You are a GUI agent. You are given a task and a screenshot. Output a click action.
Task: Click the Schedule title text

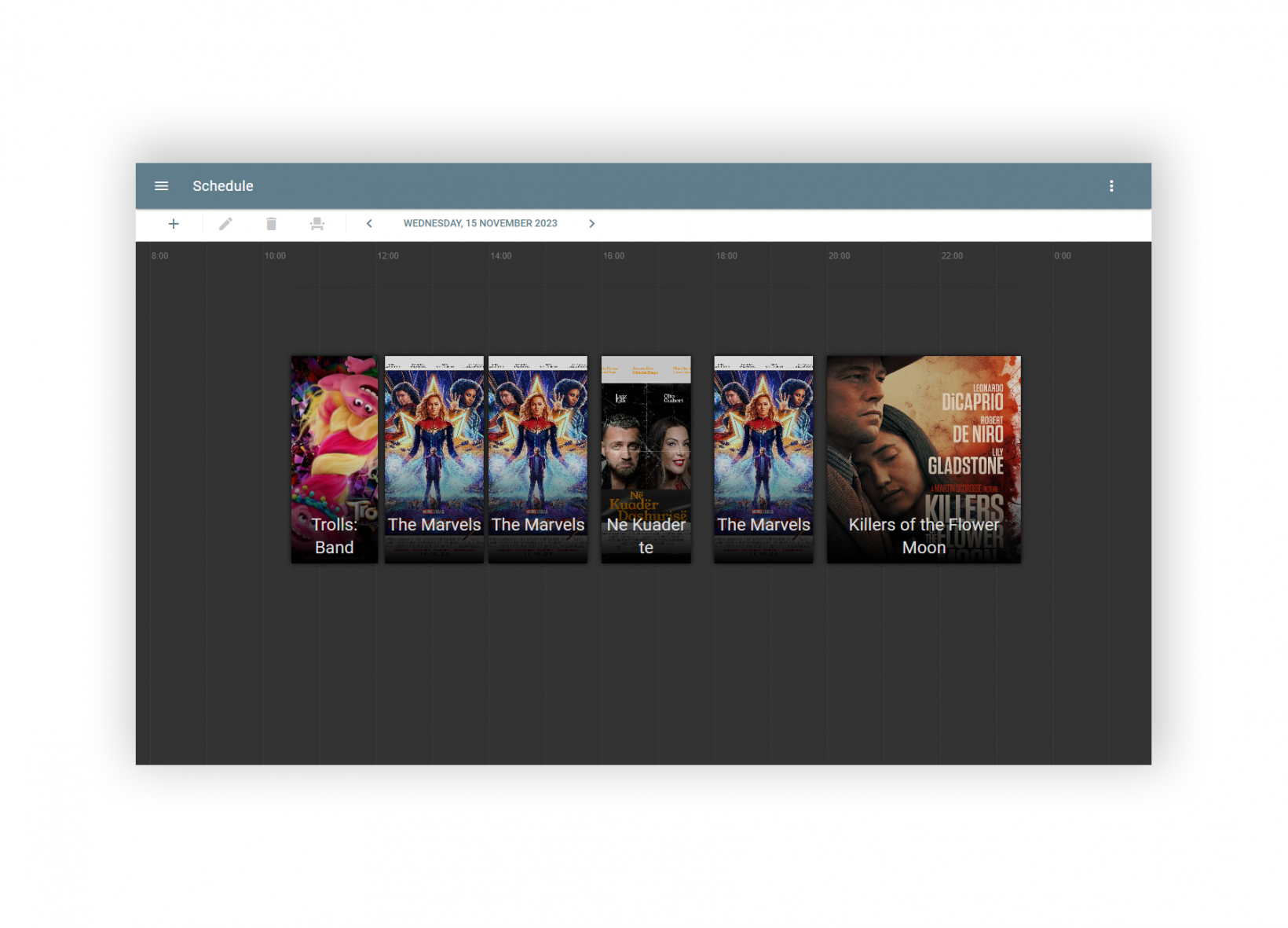pyautogui.click(x=223, y=186)
